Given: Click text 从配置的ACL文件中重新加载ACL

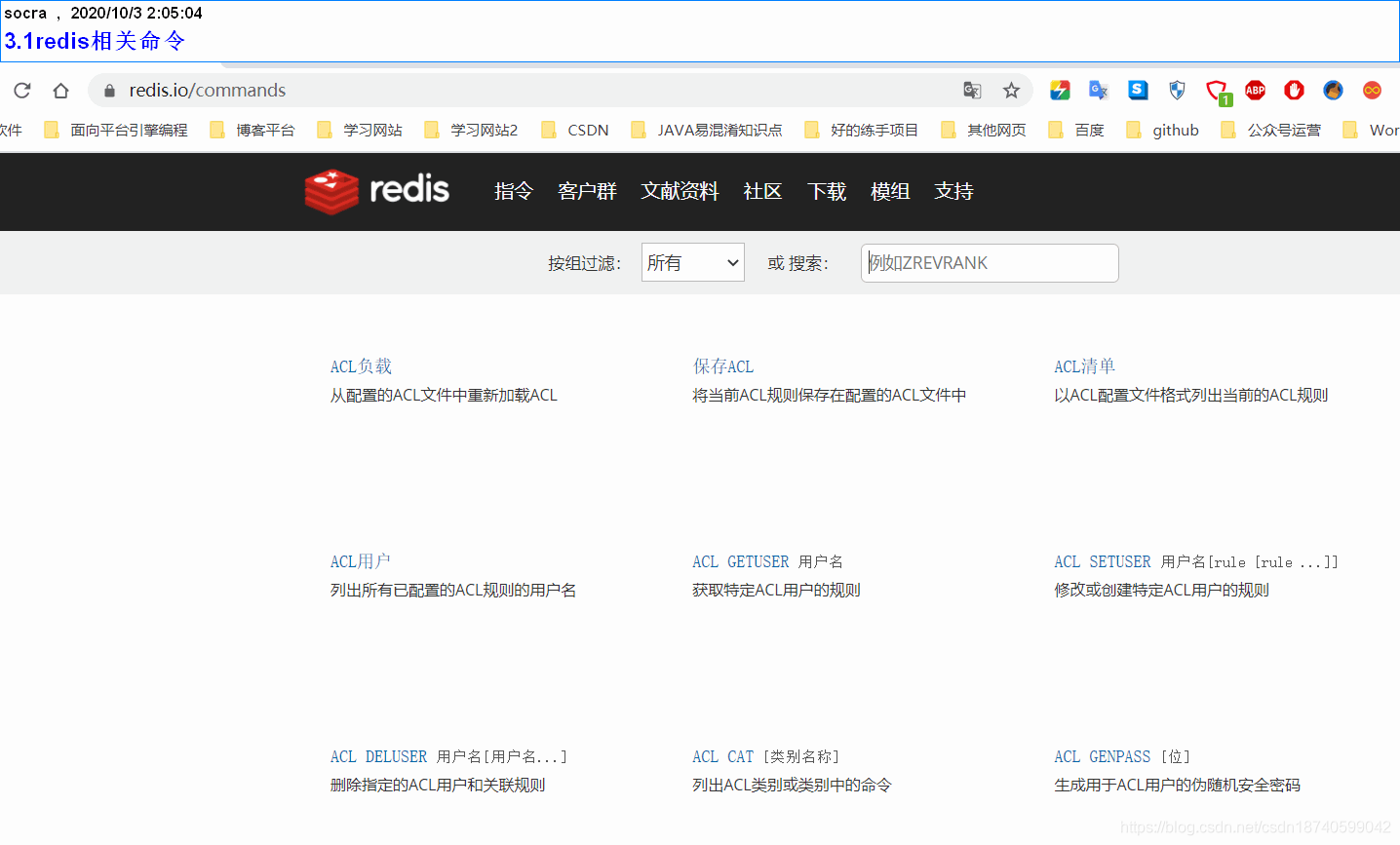Looking at the screenshot, I should click(x=444, y=395).
